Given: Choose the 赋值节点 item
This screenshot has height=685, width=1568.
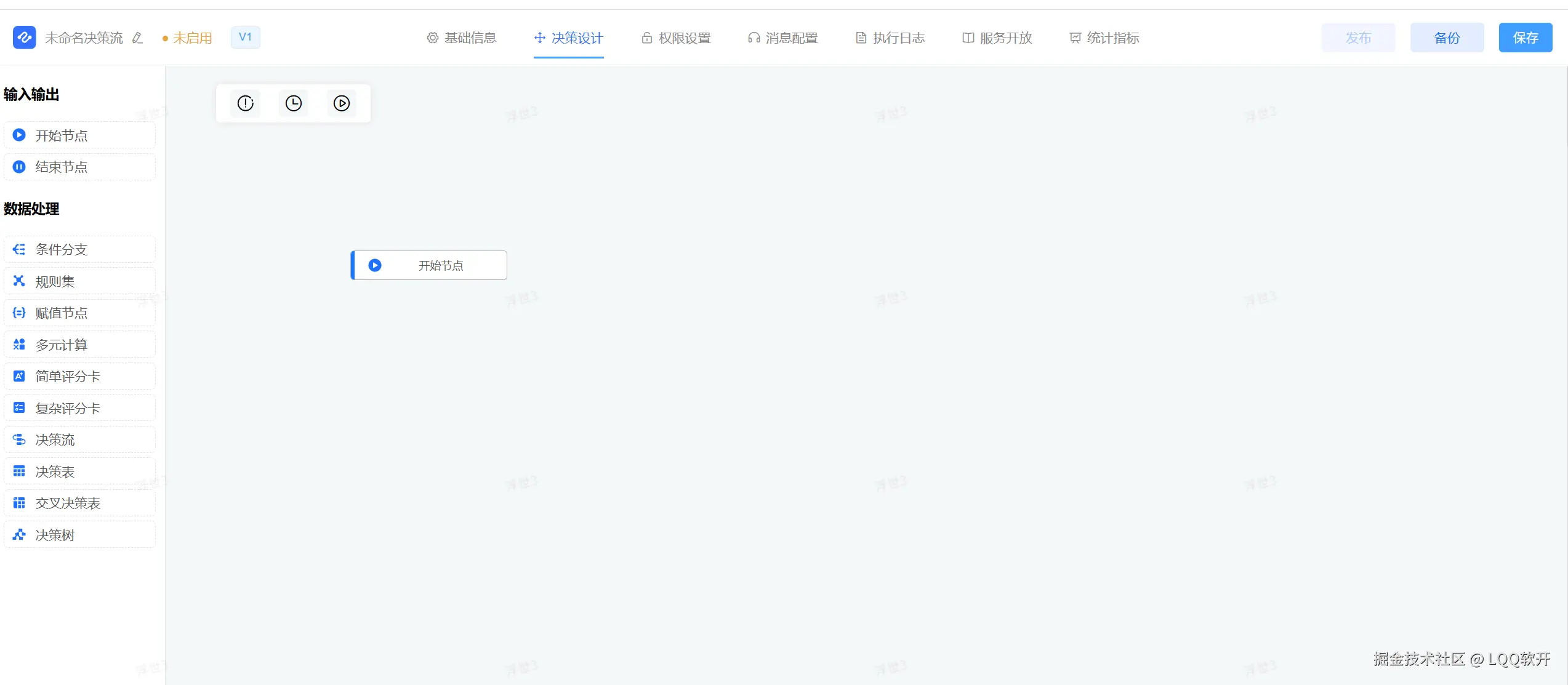Looking at the screenshot, I should click(79, 313).
